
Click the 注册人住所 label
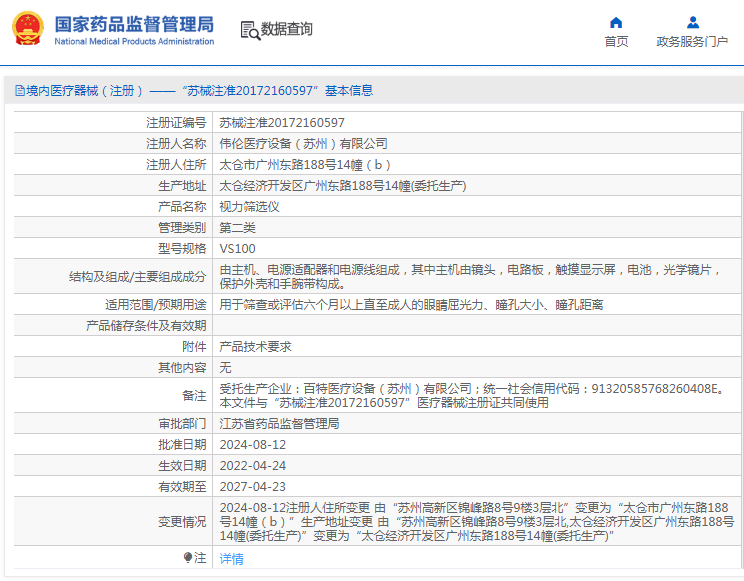point(176,165)
